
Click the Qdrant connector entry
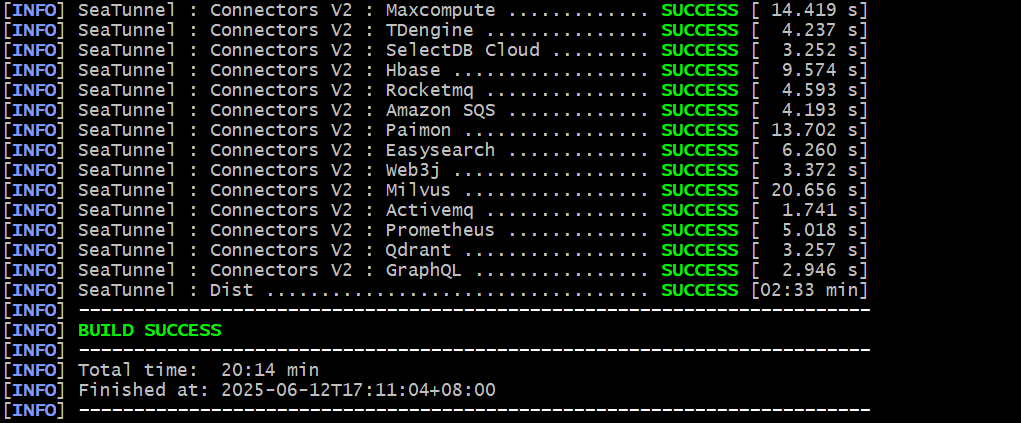(418, 250)
